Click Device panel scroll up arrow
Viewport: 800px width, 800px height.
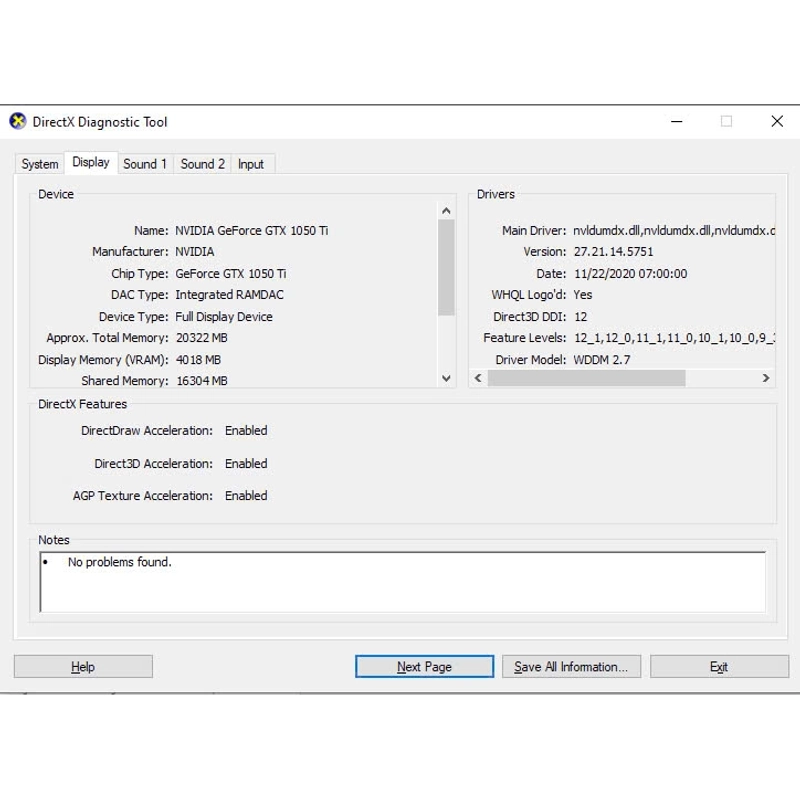pyautogui.click(x=446, y=211)
